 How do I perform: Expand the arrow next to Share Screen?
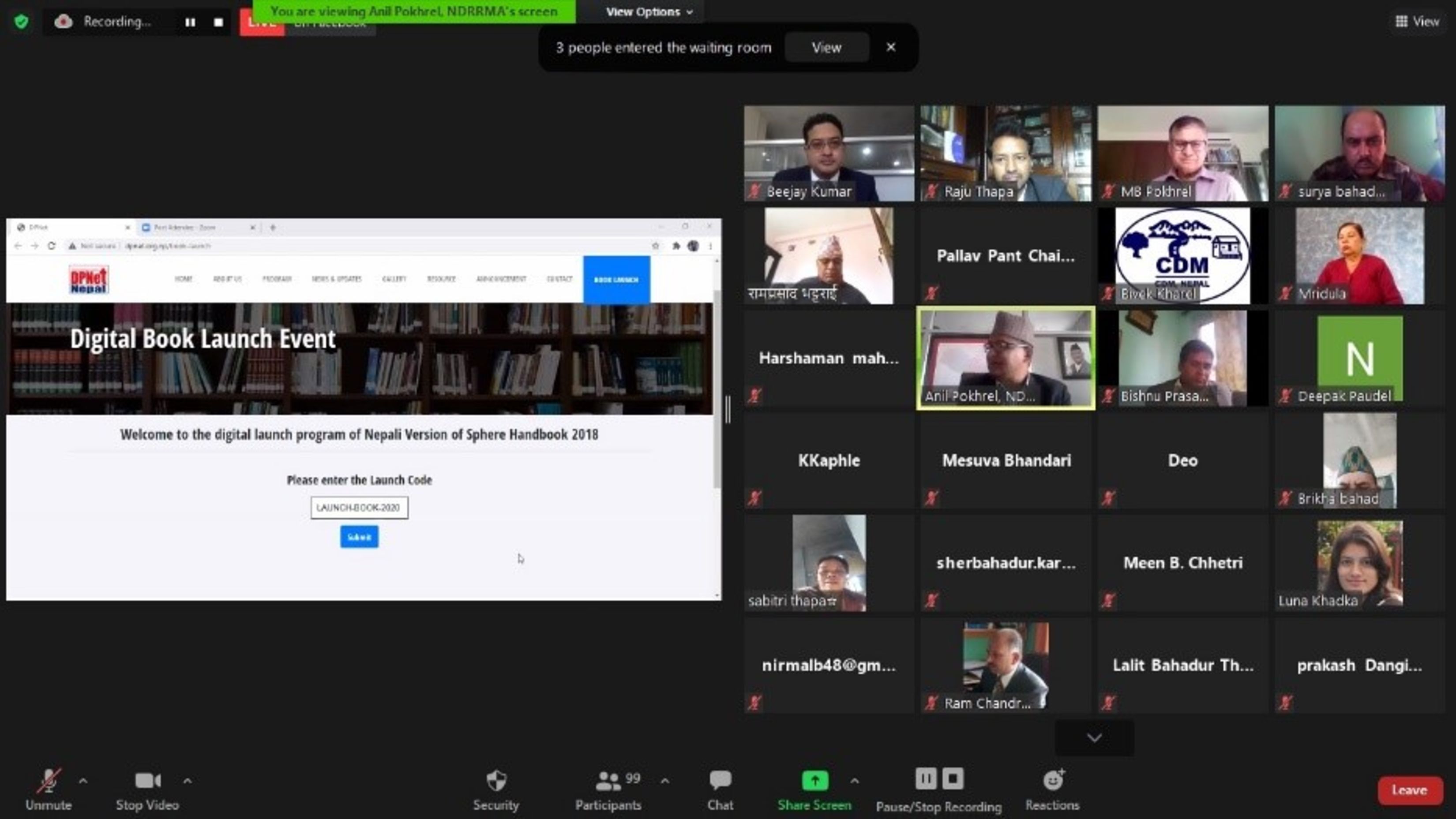pyautogui.click(x=854, y=781)
